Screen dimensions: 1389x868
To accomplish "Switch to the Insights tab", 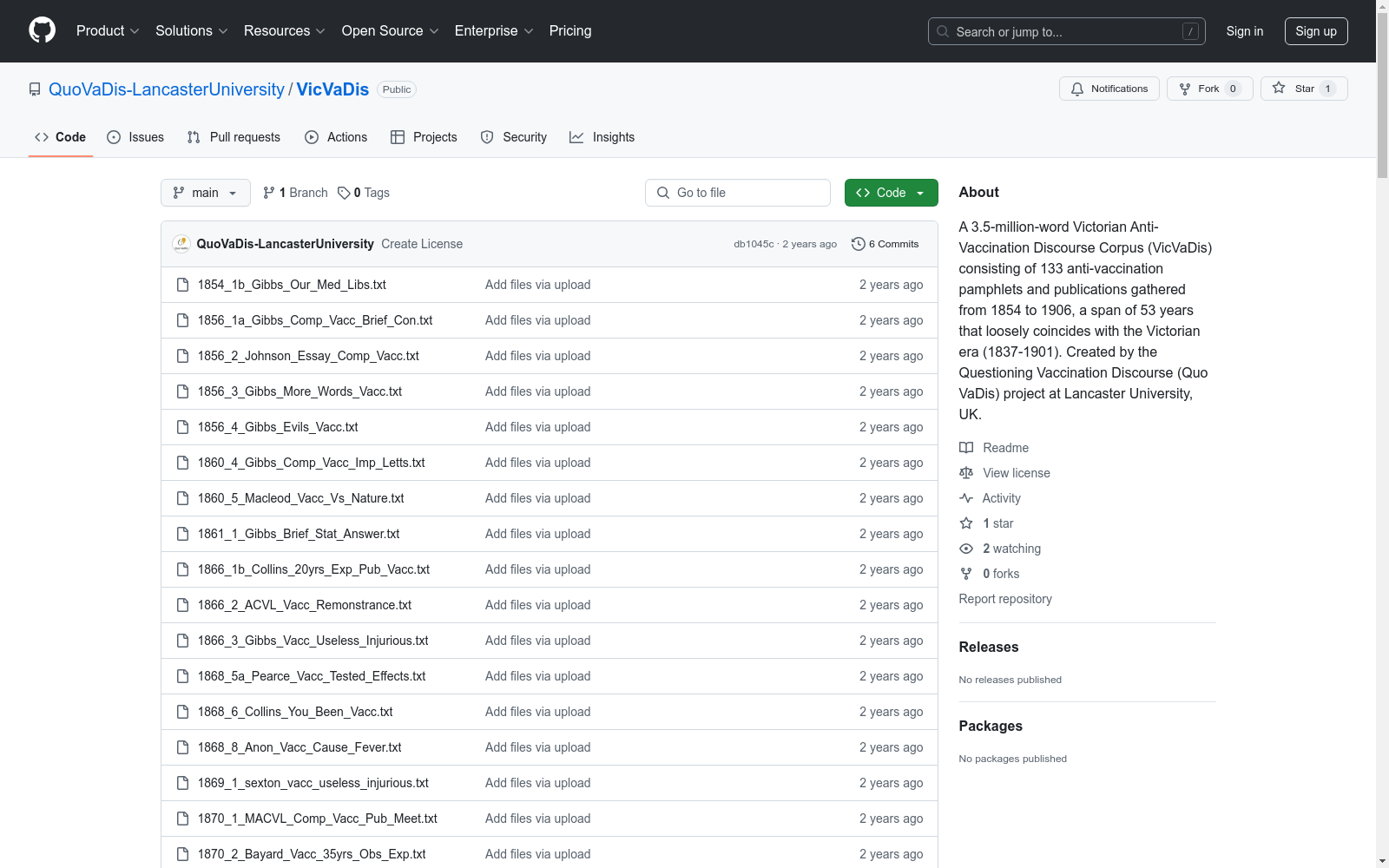I will click(602, 137).
